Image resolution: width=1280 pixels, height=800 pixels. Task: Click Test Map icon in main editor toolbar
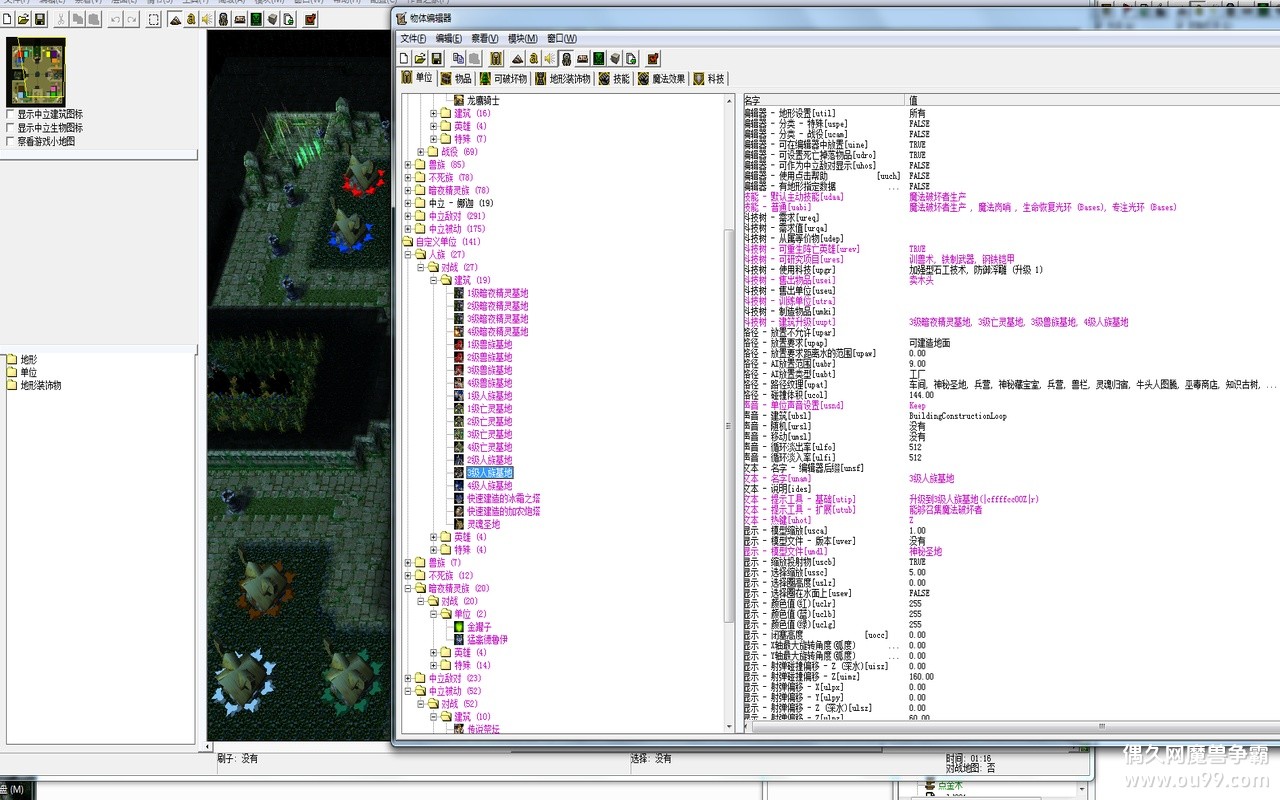(309, 20)
